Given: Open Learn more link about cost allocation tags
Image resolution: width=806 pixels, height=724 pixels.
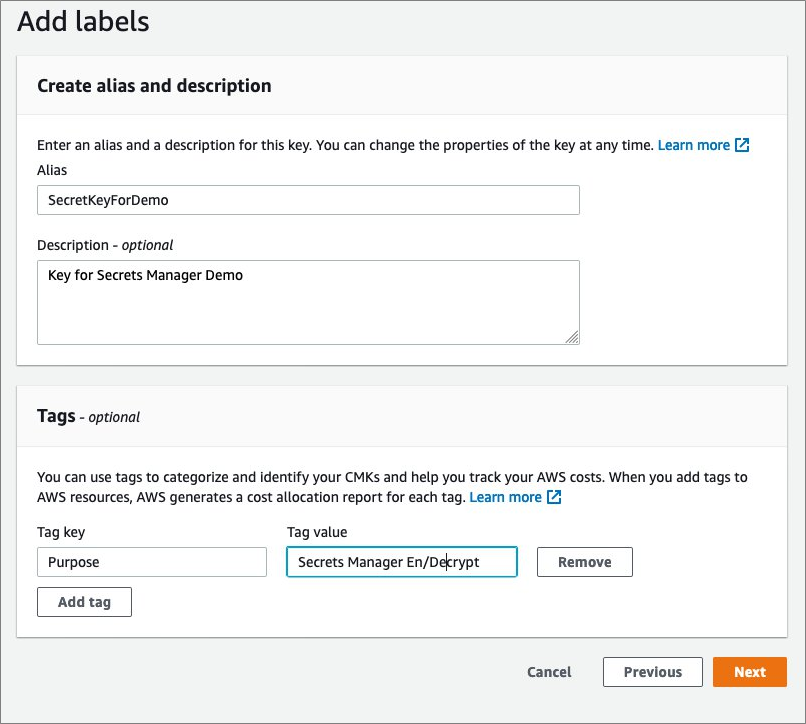Looking at the screenshot, I should (506, 497).
